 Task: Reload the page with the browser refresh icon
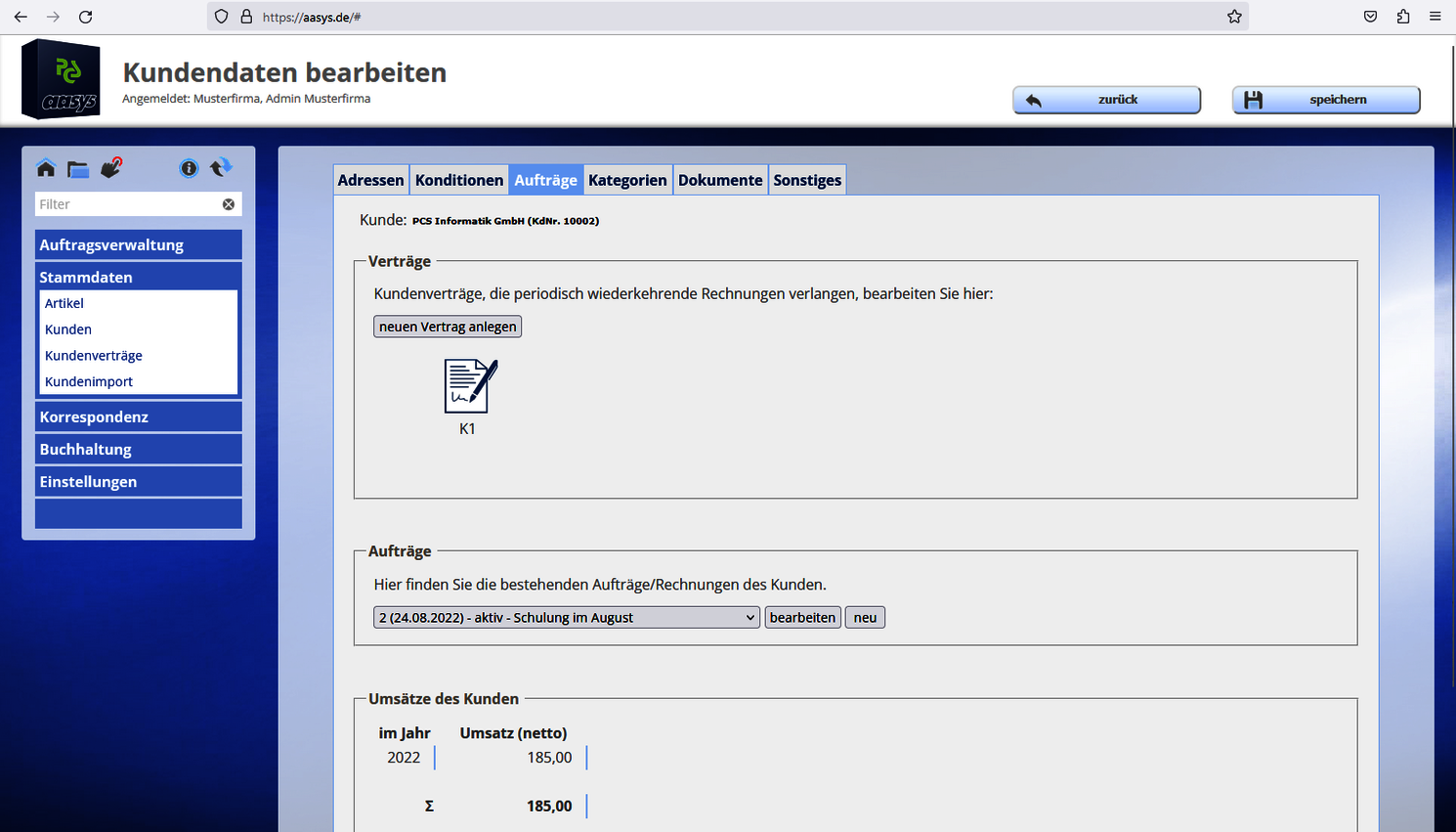pos(86,17)
